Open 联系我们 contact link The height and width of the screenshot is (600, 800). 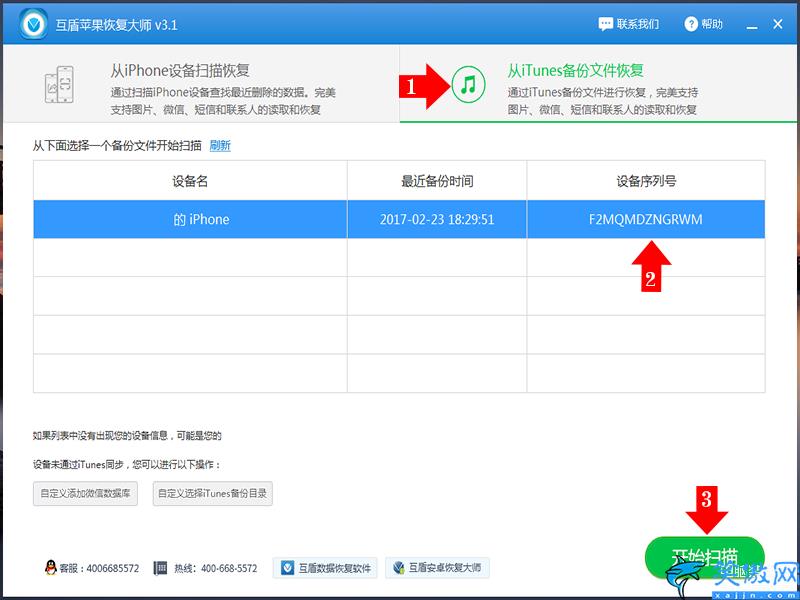[x=629, y=24]
